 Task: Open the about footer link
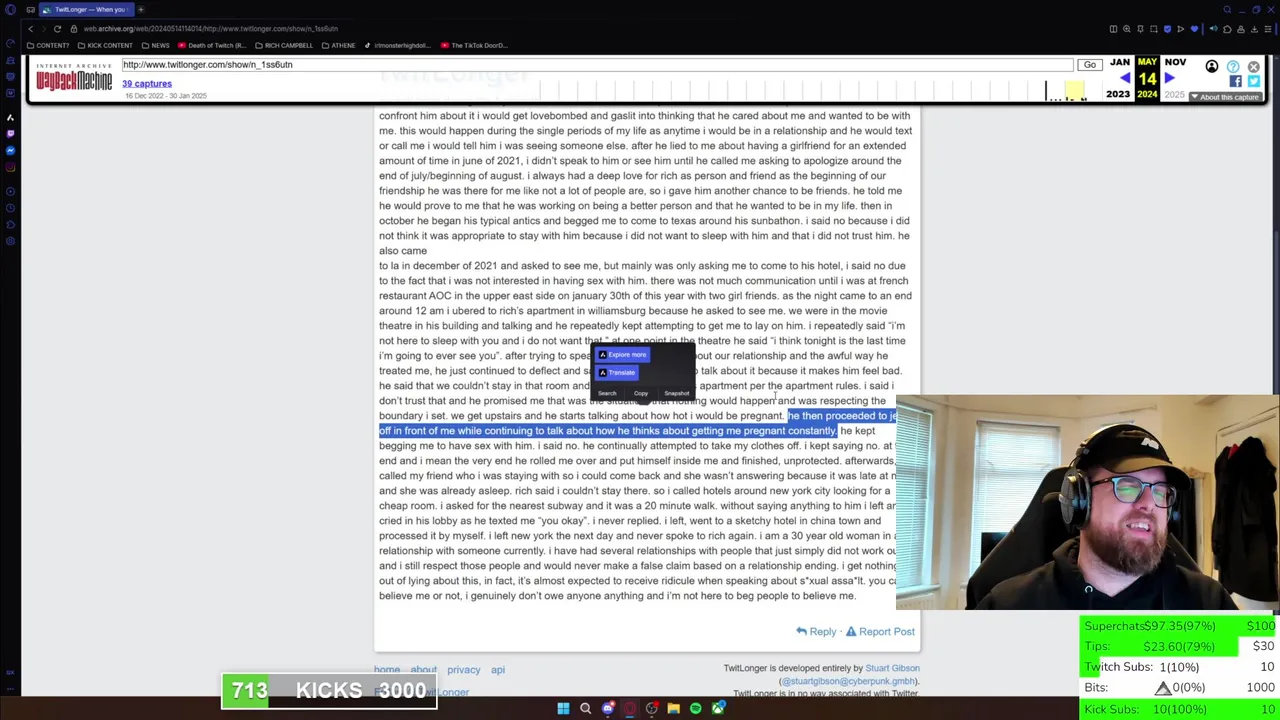click(x=423, y=670)
